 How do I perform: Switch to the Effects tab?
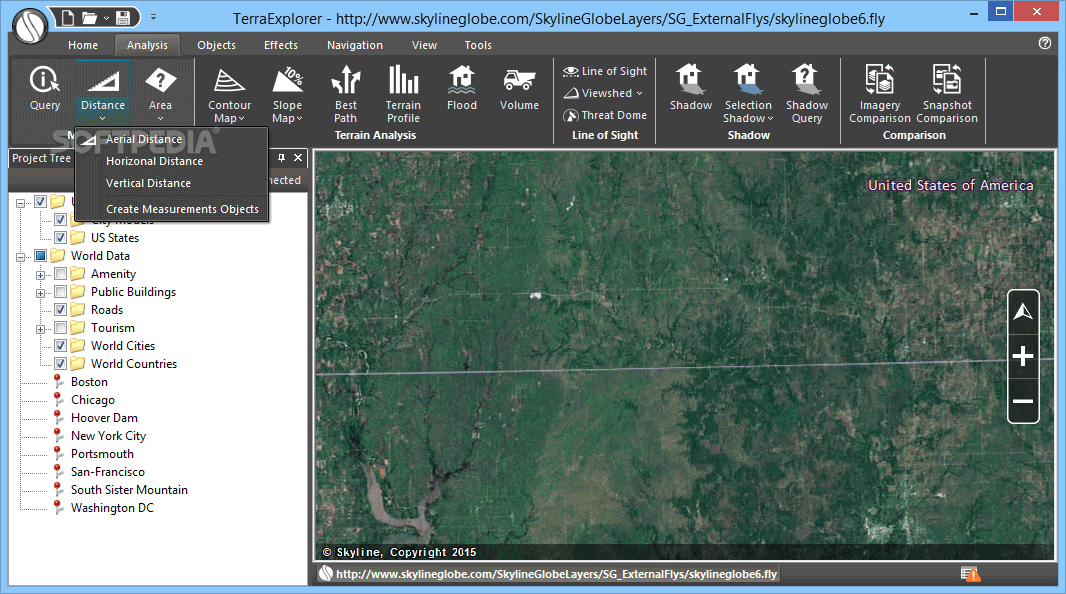[x=281, y=45]
